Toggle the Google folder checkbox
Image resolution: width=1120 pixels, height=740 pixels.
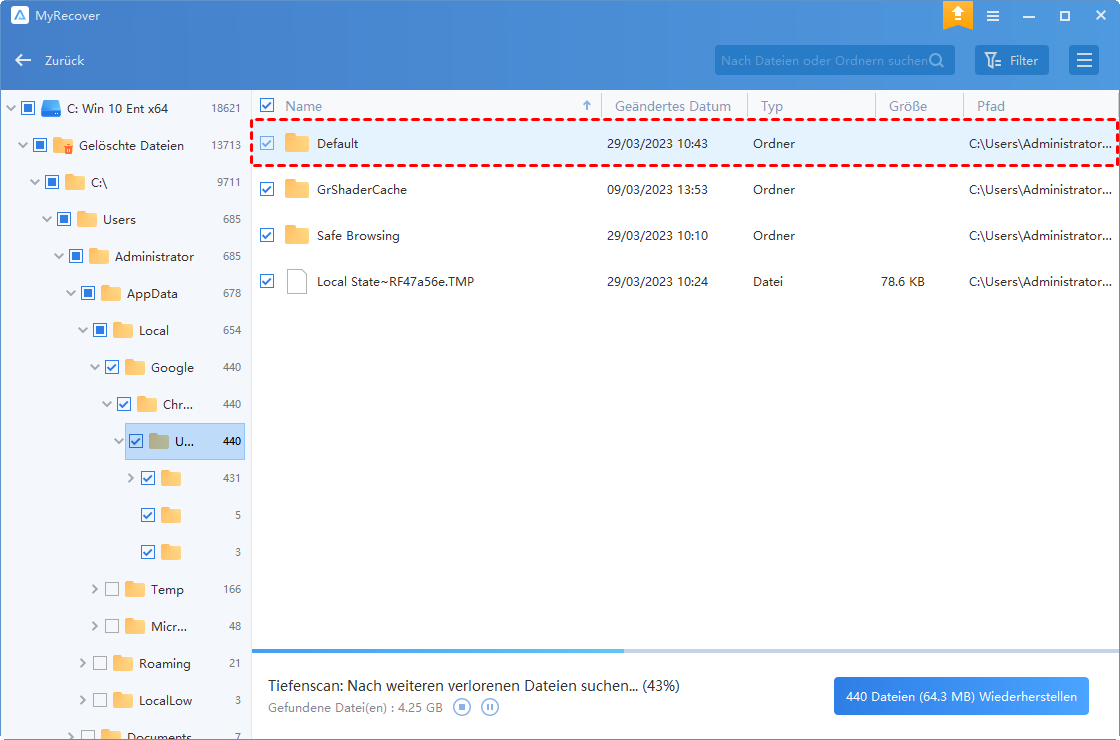click(112, 367)
